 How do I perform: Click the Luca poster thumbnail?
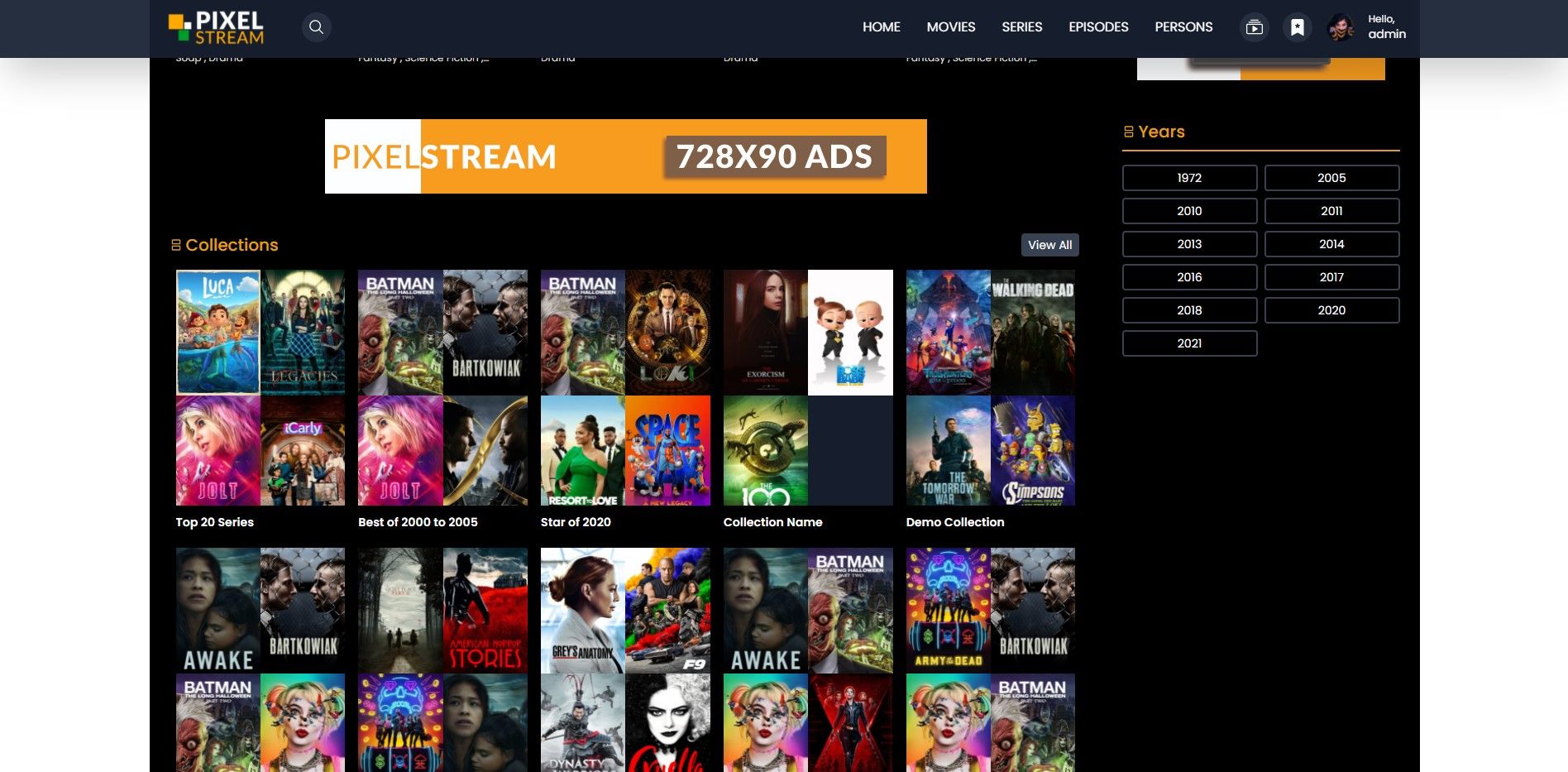(218, 332)
